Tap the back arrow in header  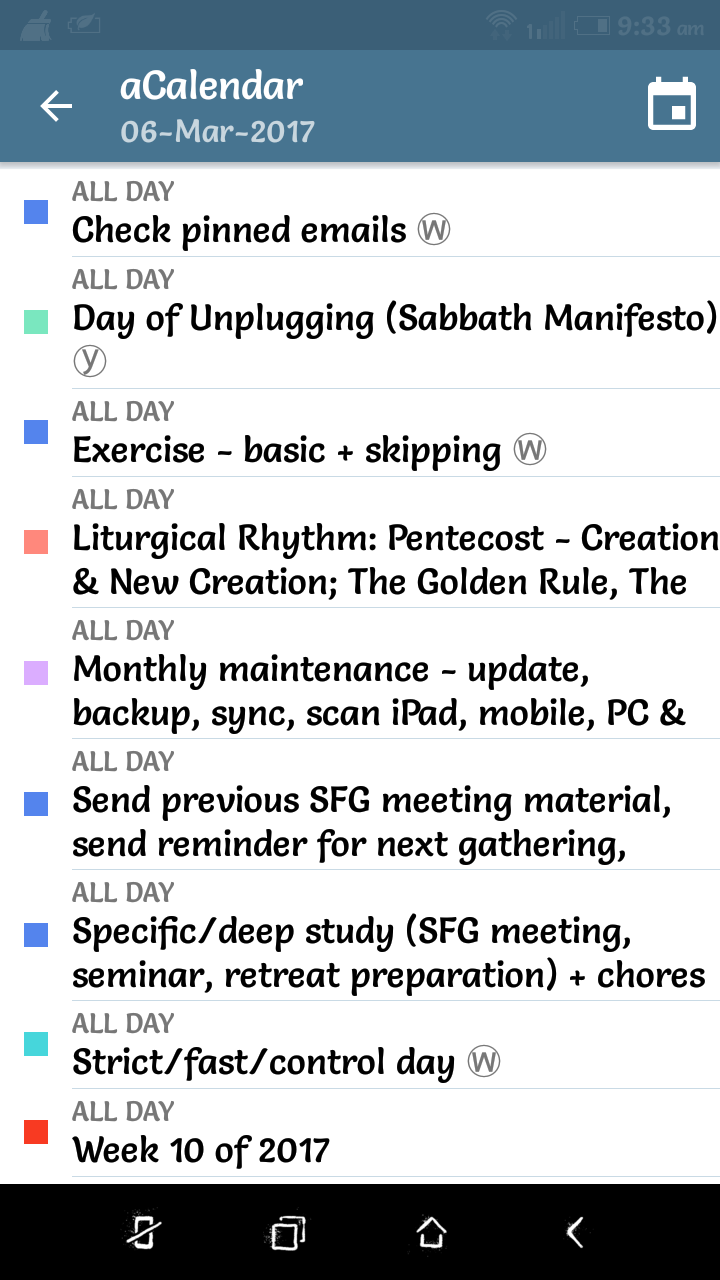click(x=56, y=106)
